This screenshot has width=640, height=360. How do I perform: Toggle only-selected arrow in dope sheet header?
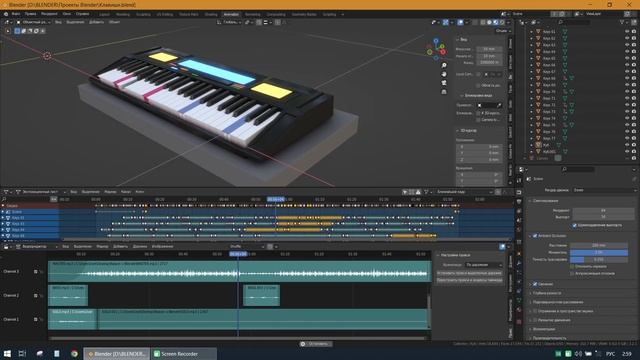click(x=405, y=192)
